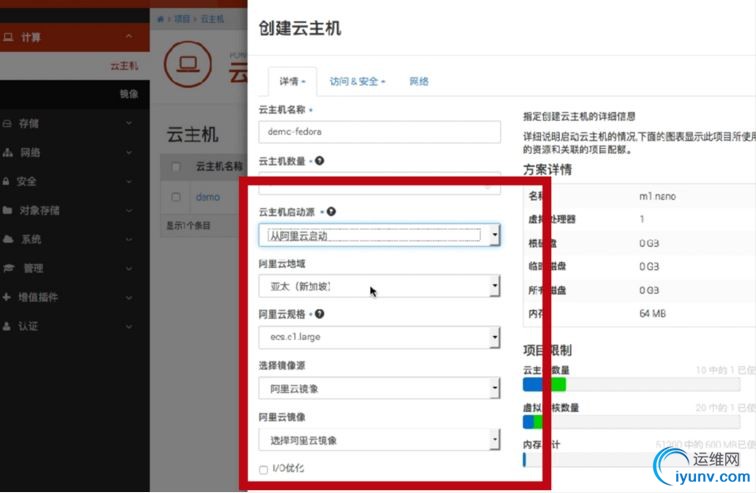756x493 pixels.
Task: Expand the 安全 section chevron
Action: coord(129,182)
